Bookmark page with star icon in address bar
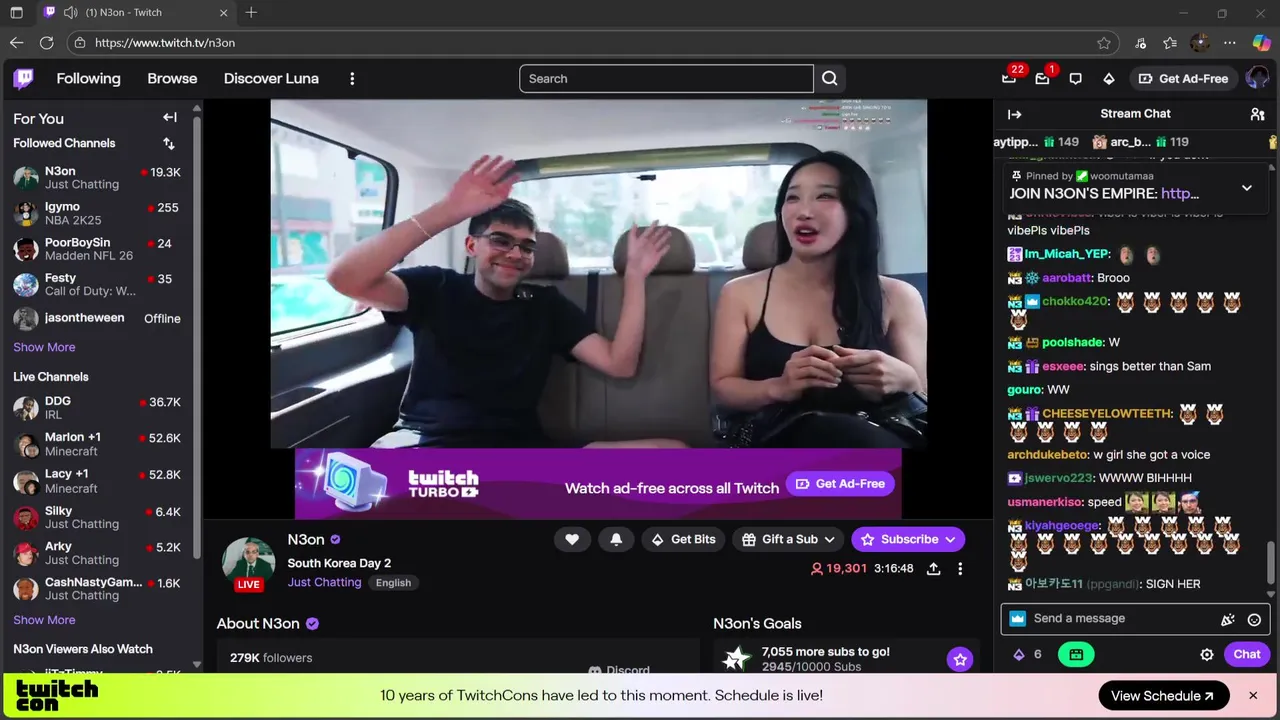 pos(1104,43)
